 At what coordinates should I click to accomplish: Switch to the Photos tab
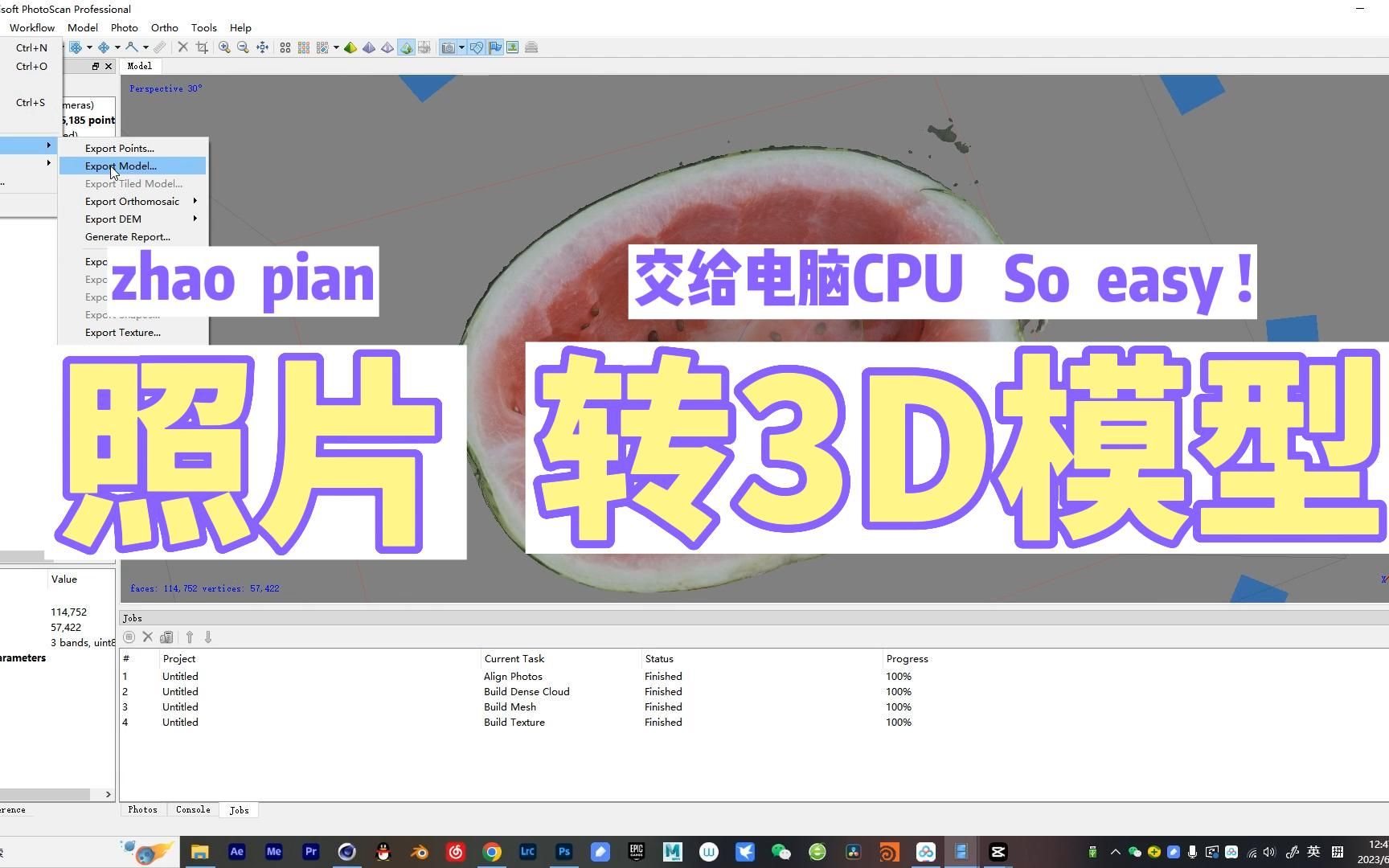[142, 809]
